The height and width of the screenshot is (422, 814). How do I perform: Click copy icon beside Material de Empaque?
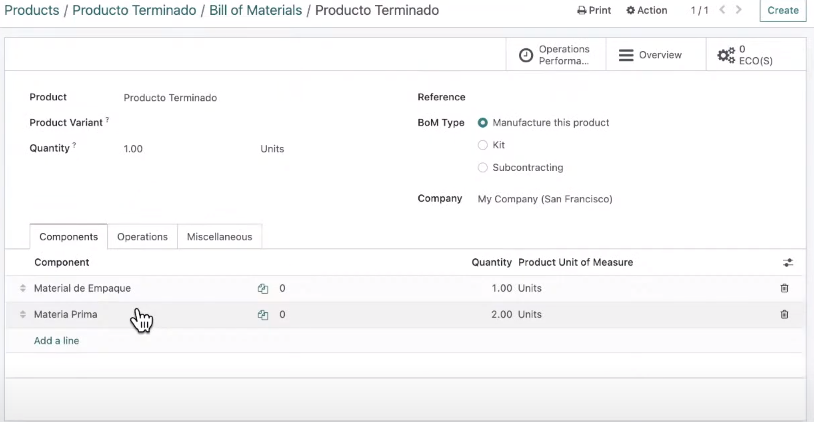point(263,289)
